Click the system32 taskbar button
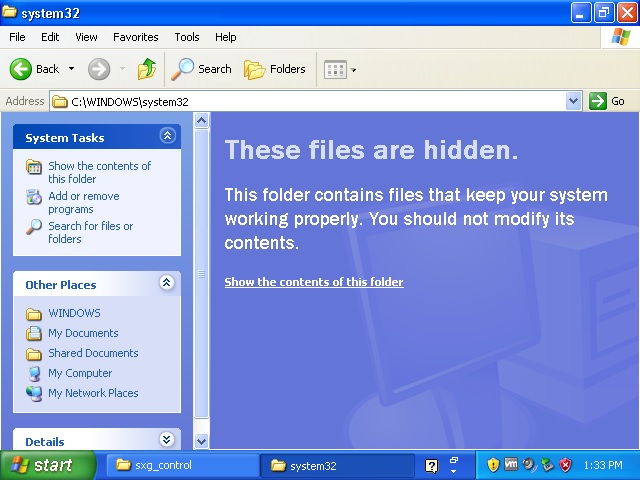640x480 pixels. [x=337, y=466]
